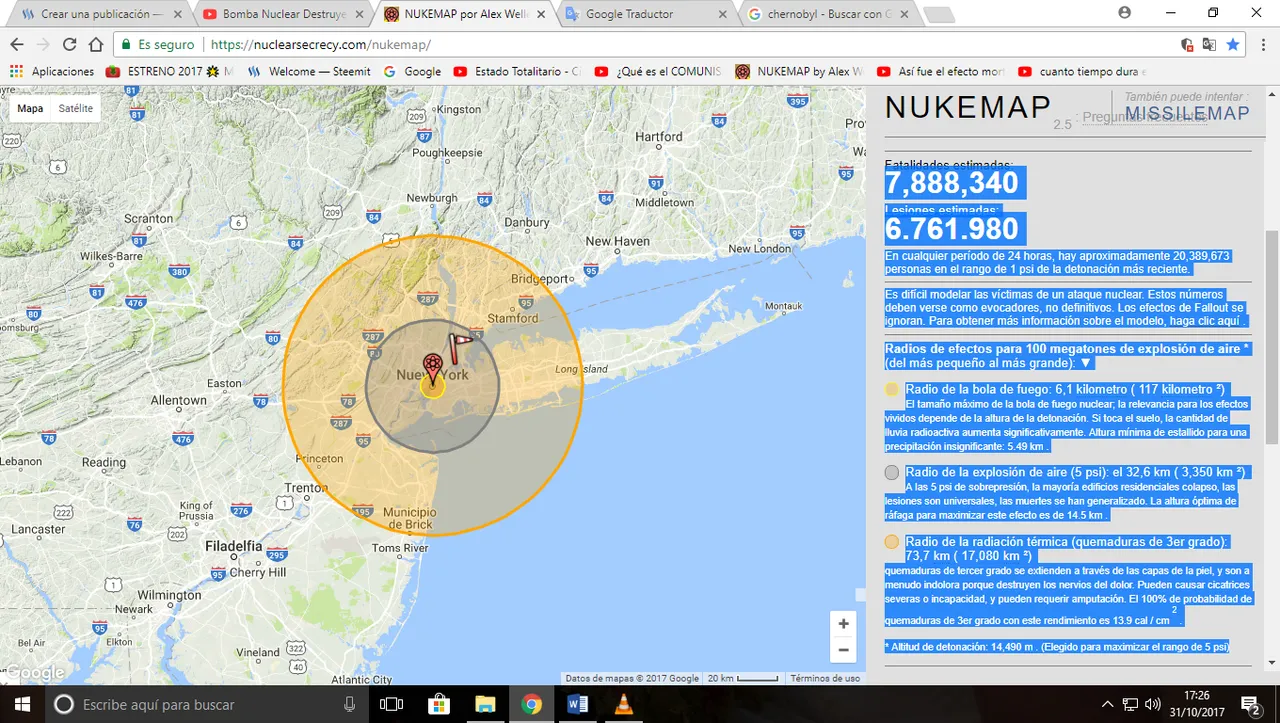Click the orange thermal radiation swatch
1280x723 pixels.
click(892, 542)
